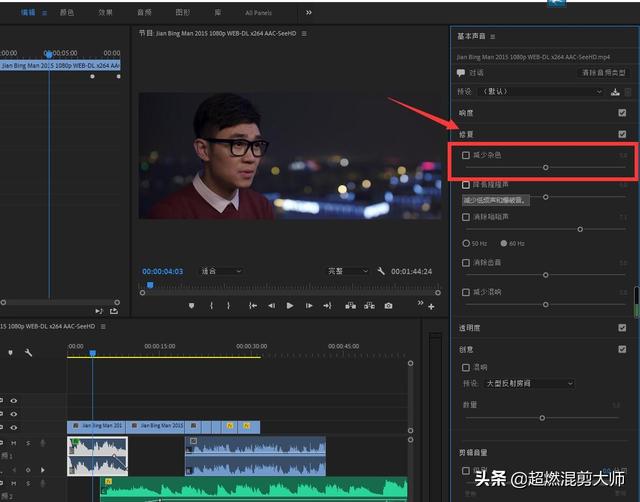
Task: Go to In point in the Program monitor
Action: (253, 306)
